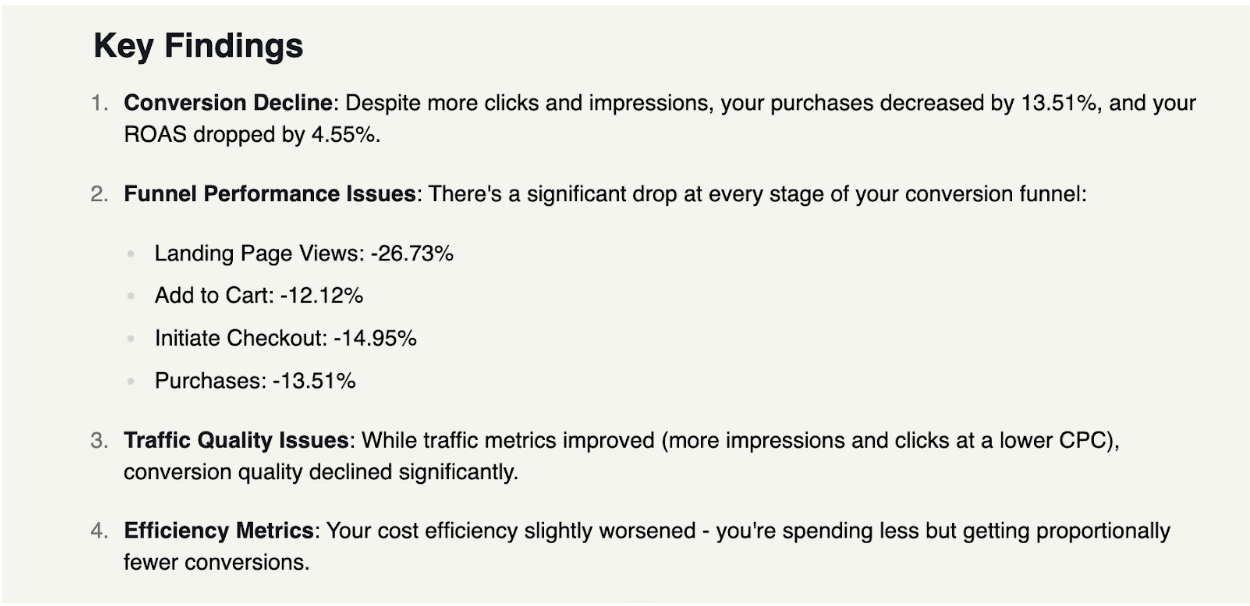Click the bold Efficiency Metrics label
This screenshot has width=1250, height=606.
pyautogui.click(x=220, y=531)
